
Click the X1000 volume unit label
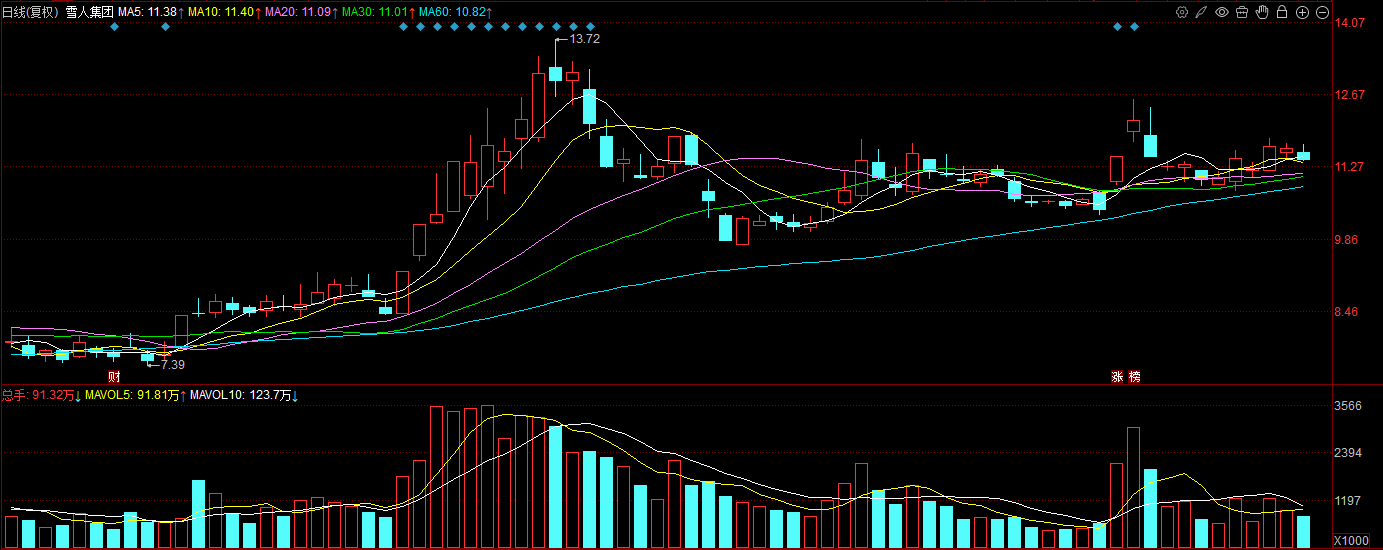(x=1353, y=541)
